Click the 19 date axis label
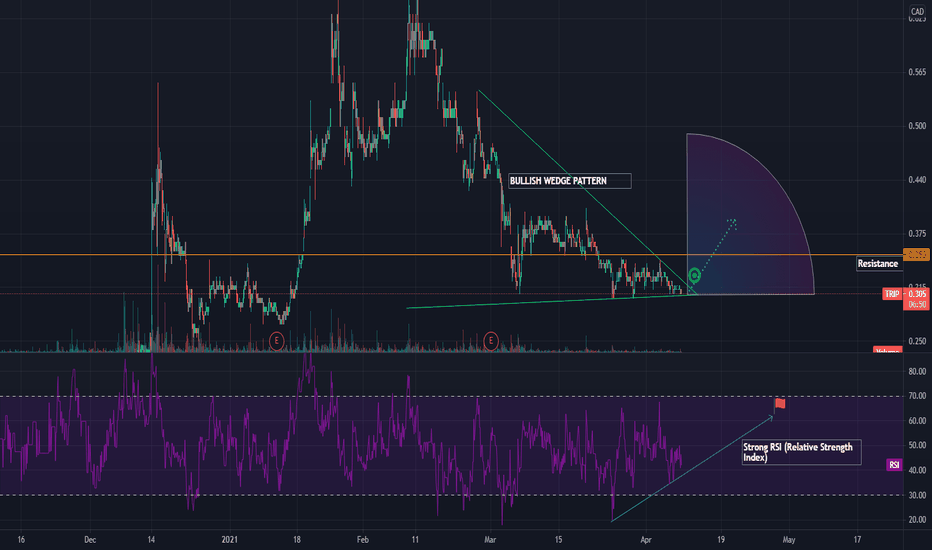The width and height of the screenshot is (932, 550). click(720, 540)
